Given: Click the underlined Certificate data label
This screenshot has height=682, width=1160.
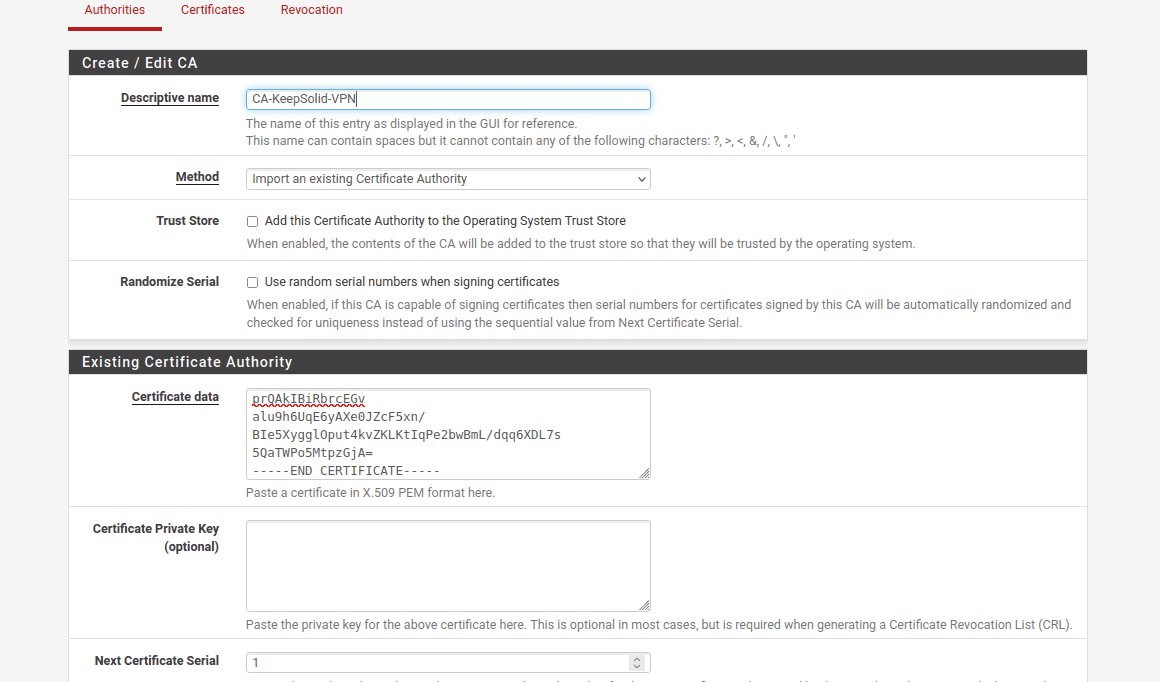Looking at the screenshot, I should 175,397.
